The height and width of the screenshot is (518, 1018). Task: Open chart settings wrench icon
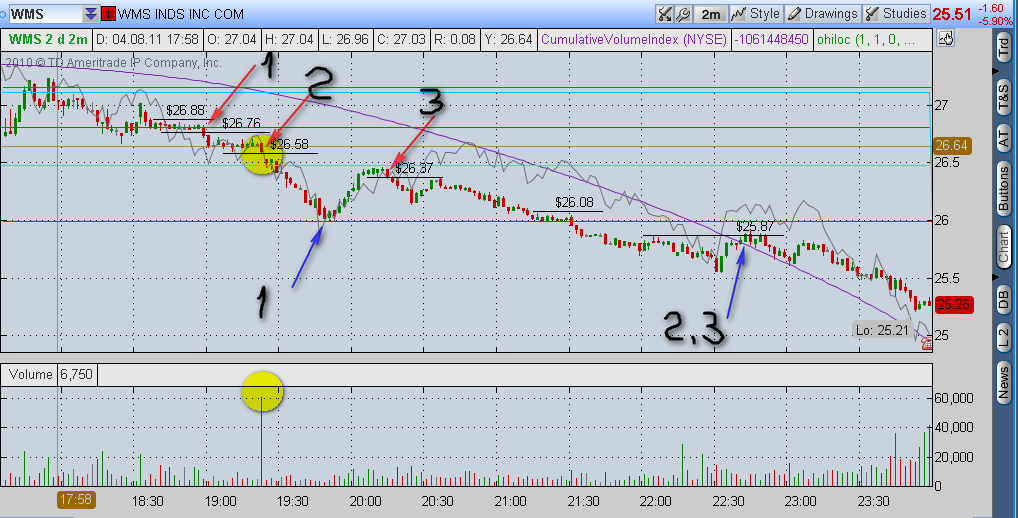(682, 14)
